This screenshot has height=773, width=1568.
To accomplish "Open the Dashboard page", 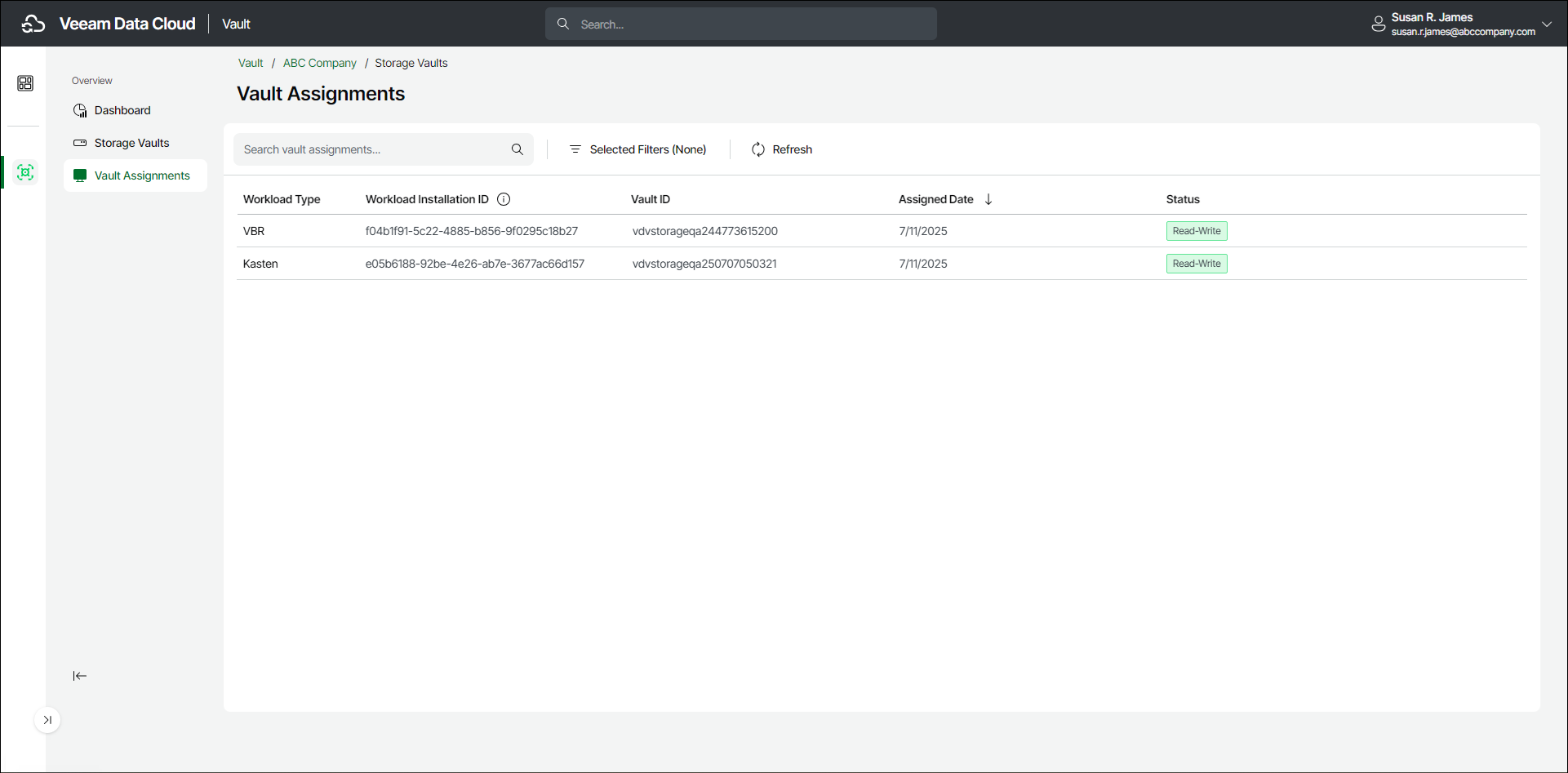I will [122, 110].
